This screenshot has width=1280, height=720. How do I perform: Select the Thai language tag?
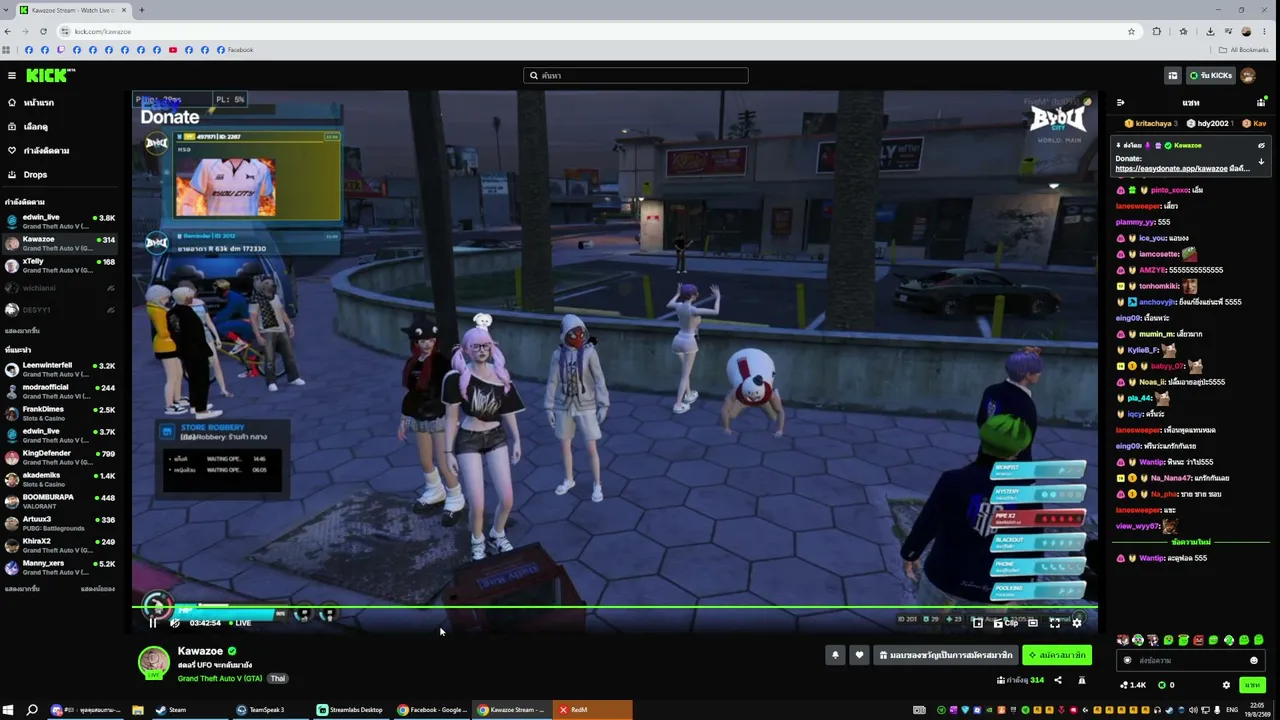[x=277, y=678]
